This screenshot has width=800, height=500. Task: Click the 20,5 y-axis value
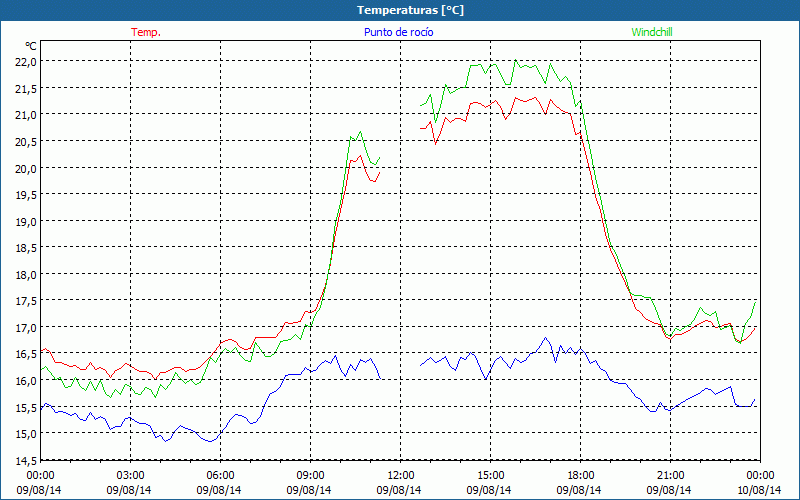(28, 141)
